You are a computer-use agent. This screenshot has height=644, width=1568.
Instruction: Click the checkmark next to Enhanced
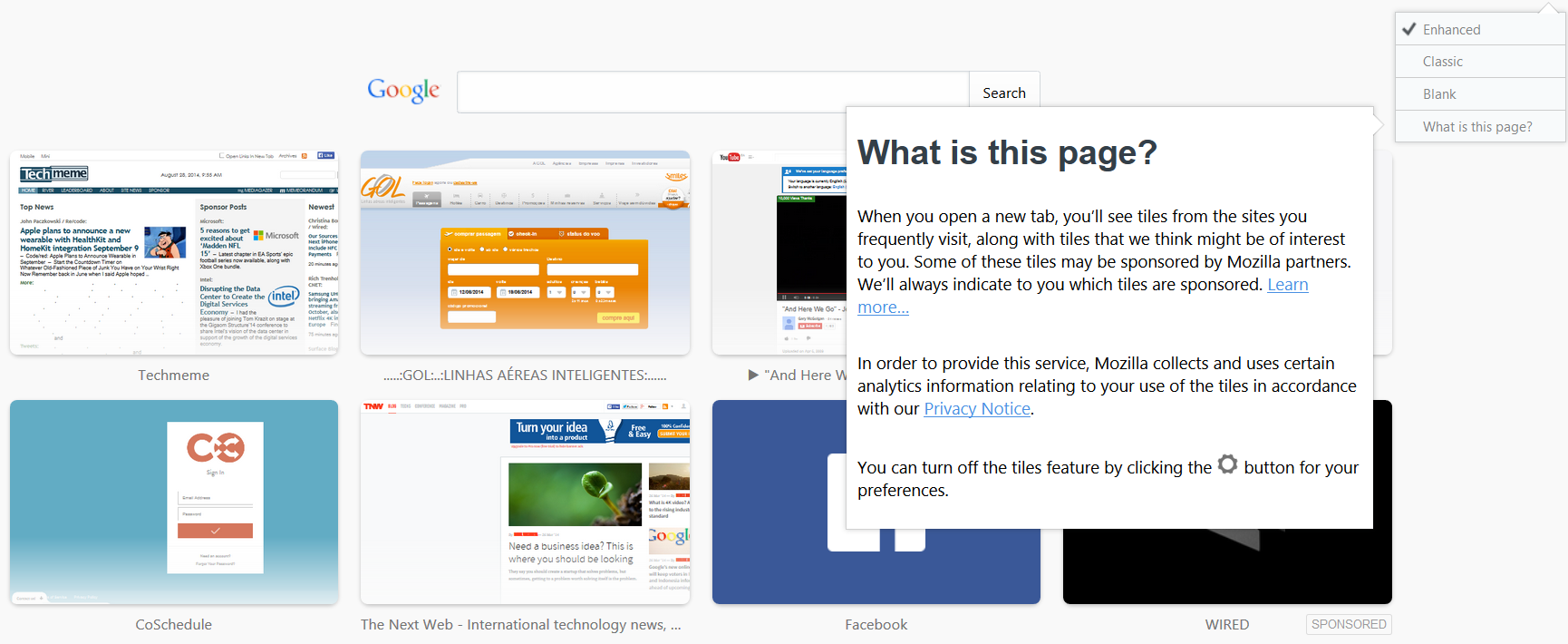pyautogui.click(x=1409, y=29)
